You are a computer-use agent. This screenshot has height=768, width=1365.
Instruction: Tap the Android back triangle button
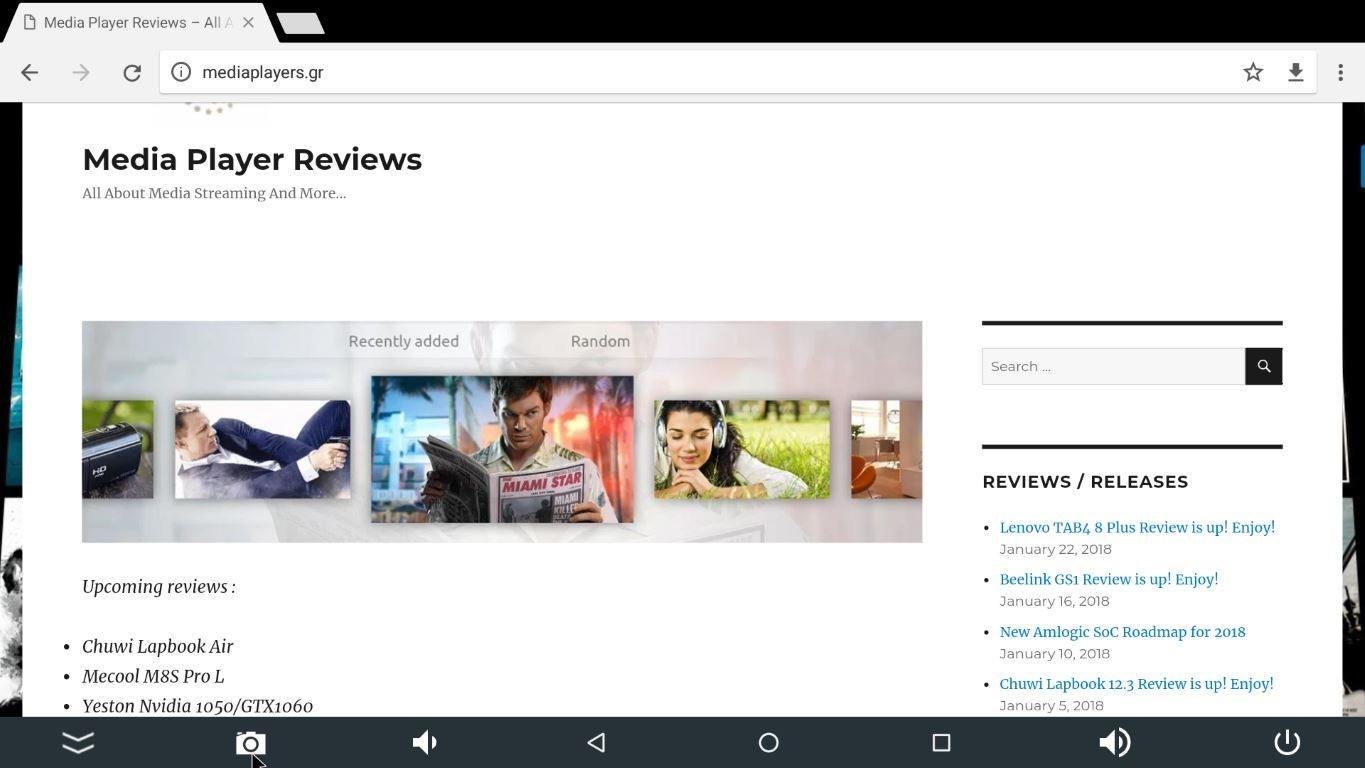coord(596,742)
